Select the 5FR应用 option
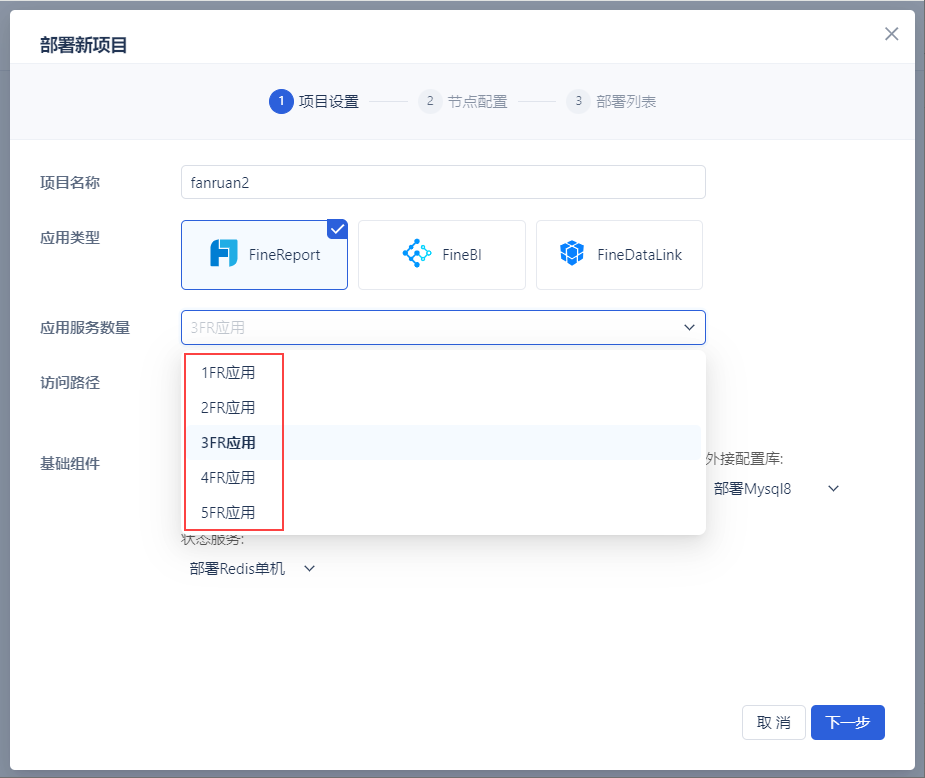Screen dimensions: 925x778 [x=443, y=512]
